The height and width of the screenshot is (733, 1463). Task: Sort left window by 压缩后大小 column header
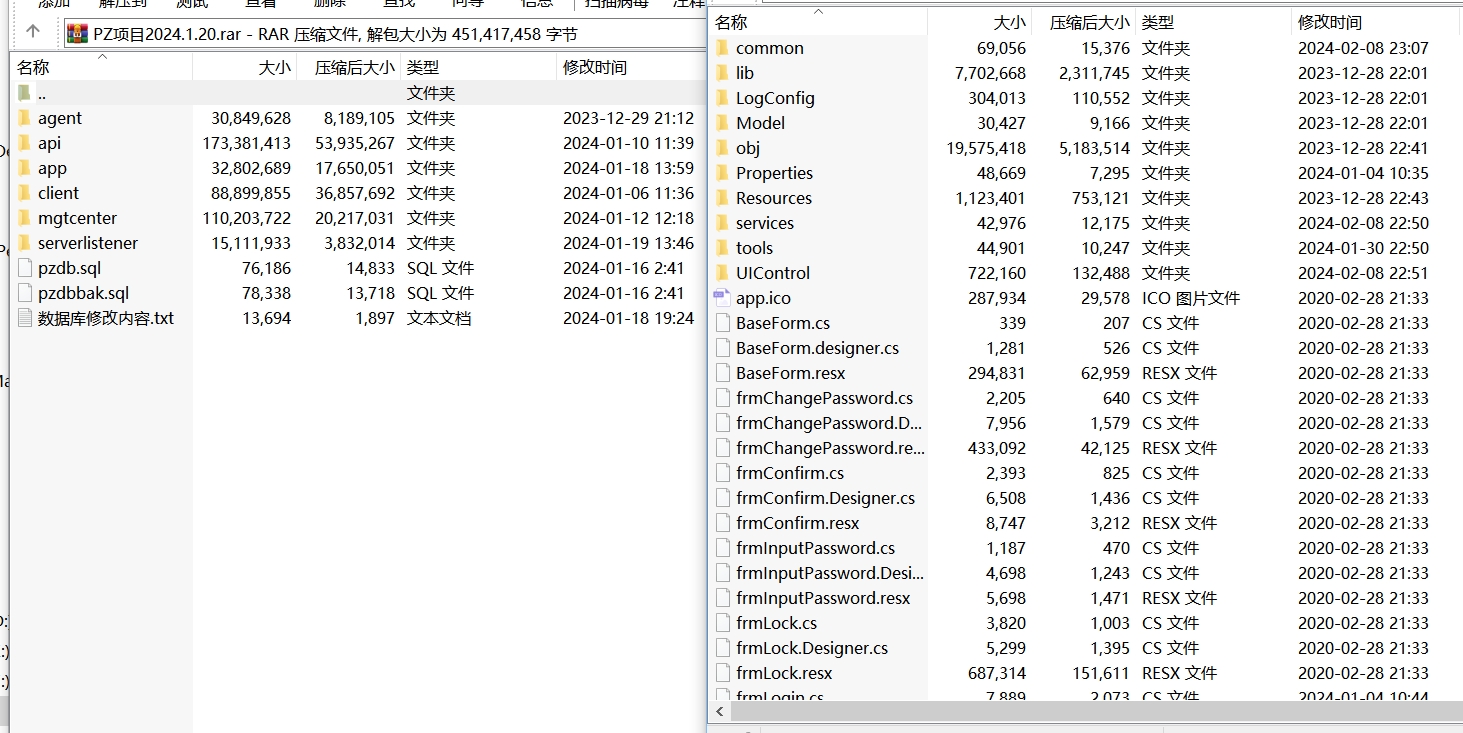(x=350, y=67)
